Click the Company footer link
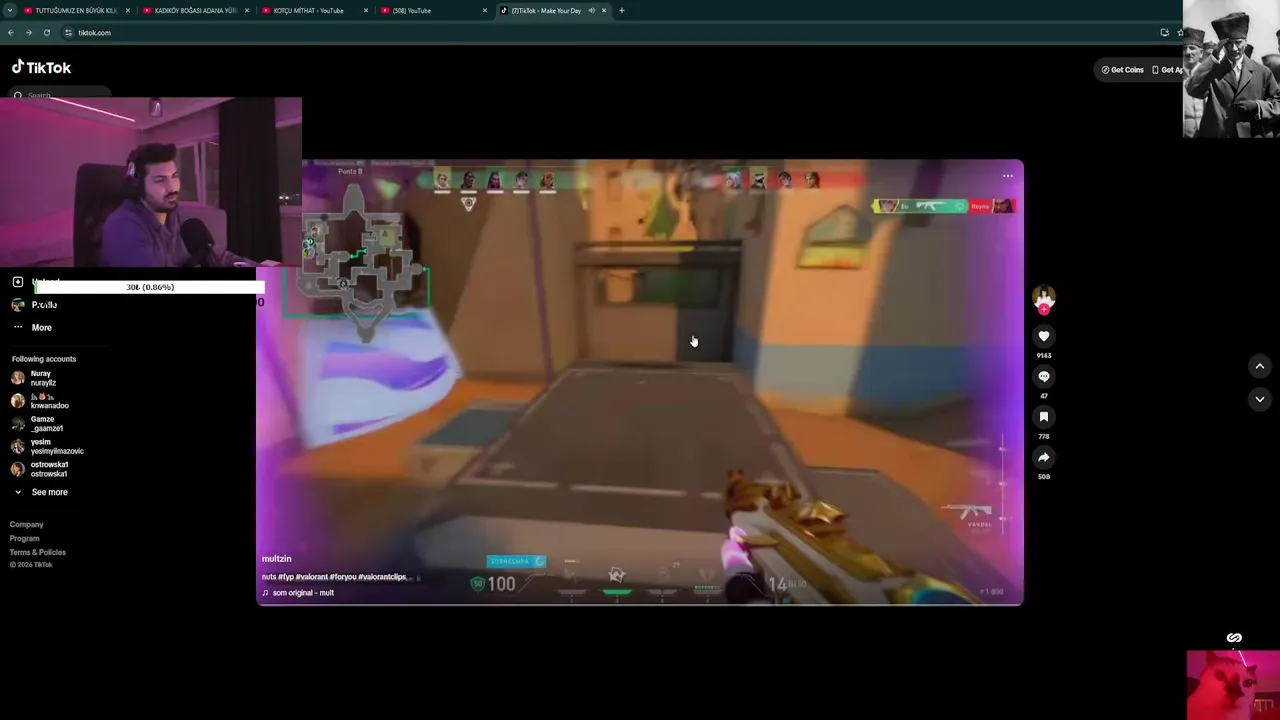1280x720 pixels. 27,524
